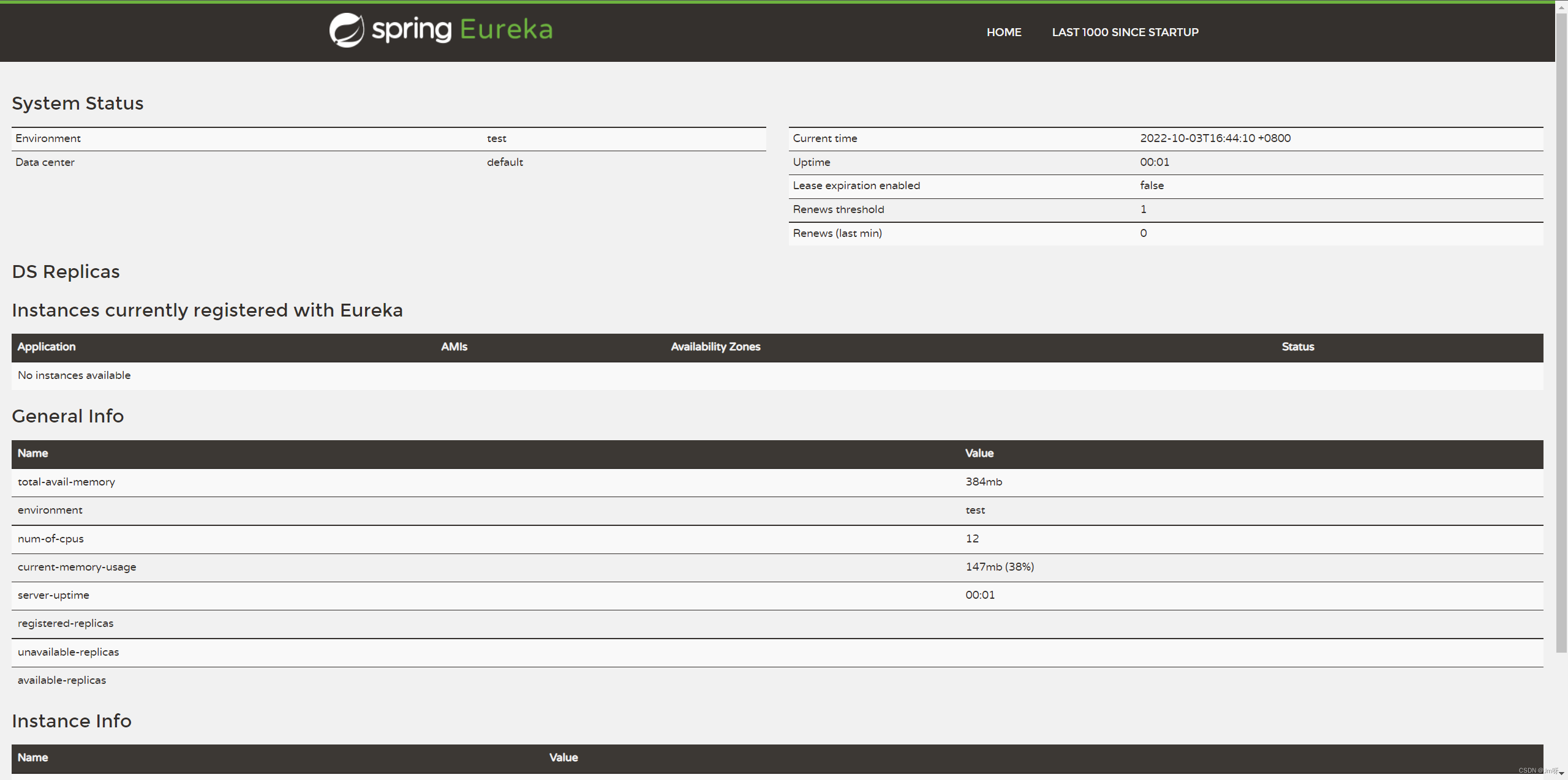The image size is (1568, 780).
Task: Select the Instance Info heading
Action: 72,721
